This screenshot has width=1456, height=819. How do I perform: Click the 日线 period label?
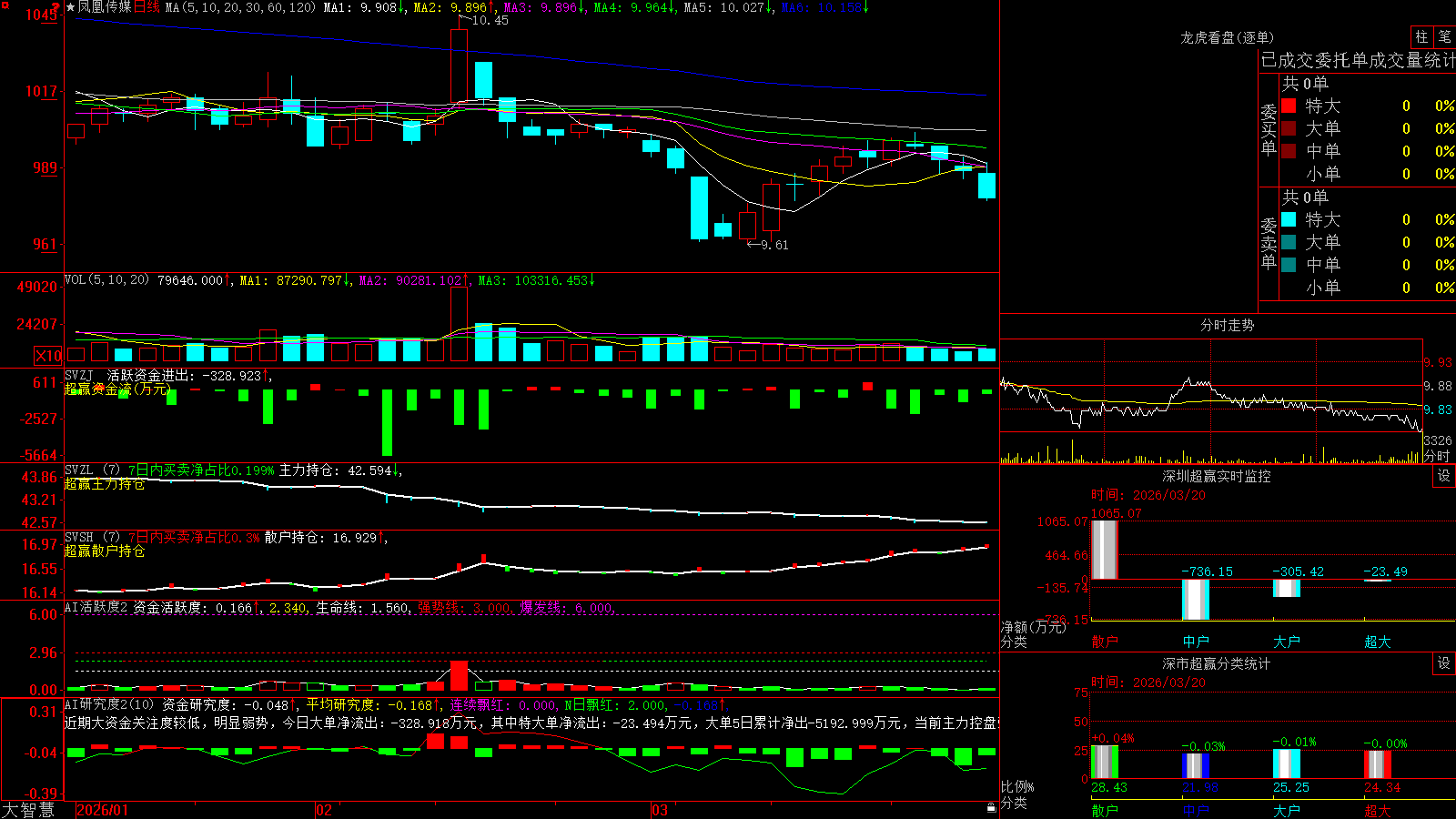(x=147, y=7)
